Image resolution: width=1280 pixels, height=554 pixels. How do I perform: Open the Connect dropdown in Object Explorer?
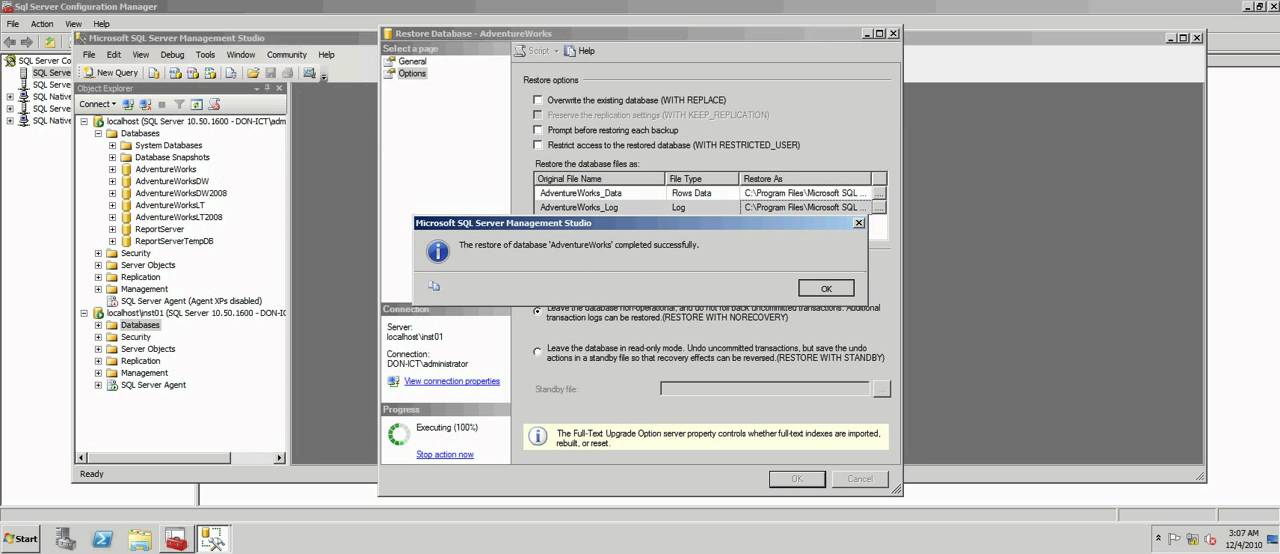point(97,104)
